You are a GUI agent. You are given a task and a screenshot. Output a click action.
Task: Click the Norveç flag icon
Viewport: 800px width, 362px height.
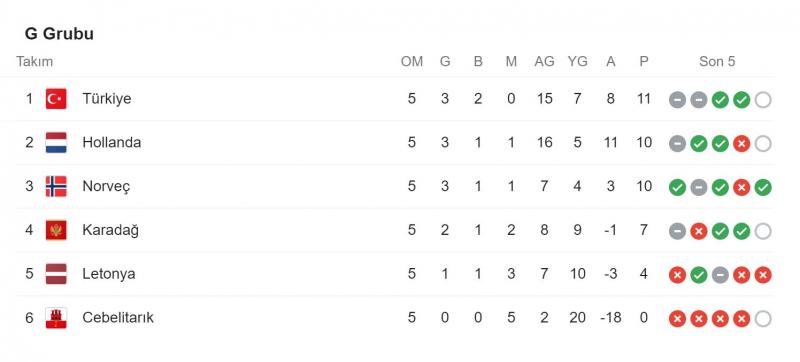click(56, 187)
